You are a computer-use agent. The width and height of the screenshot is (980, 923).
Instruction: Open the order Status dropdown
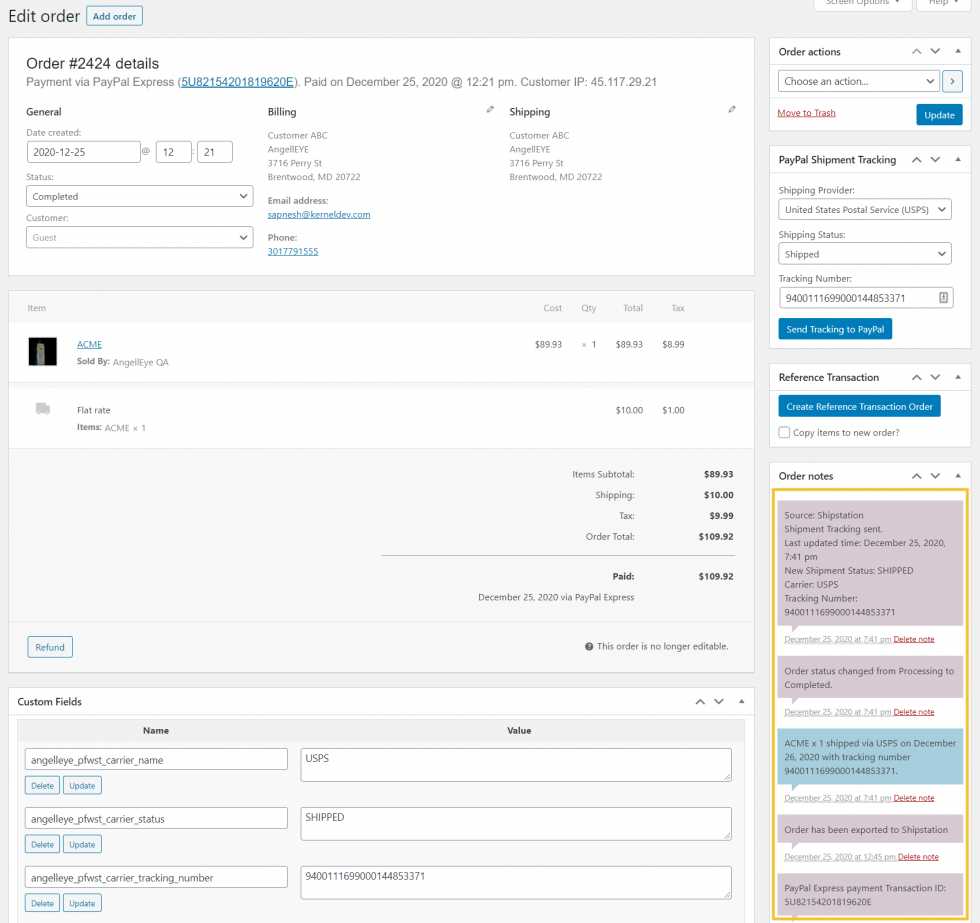click(x=139, y=196)
